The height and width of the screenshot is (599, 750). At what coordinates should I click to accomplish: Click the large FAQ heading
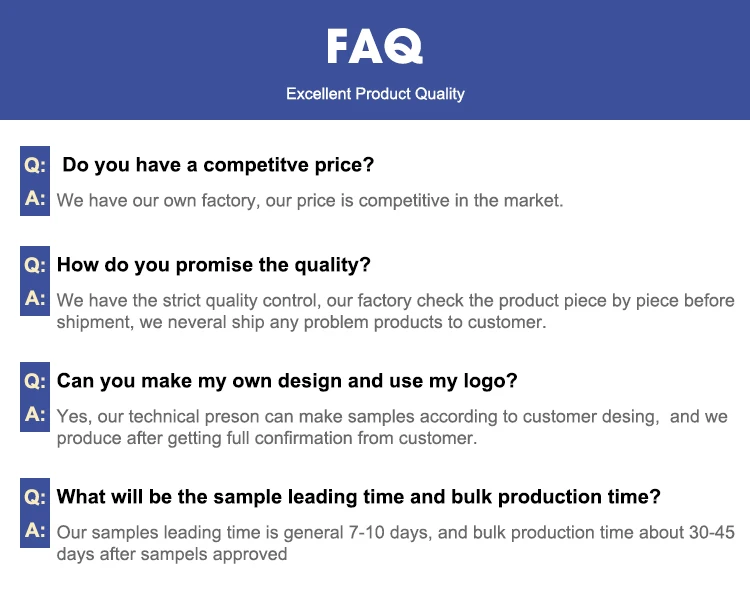[x=375, y=46]
